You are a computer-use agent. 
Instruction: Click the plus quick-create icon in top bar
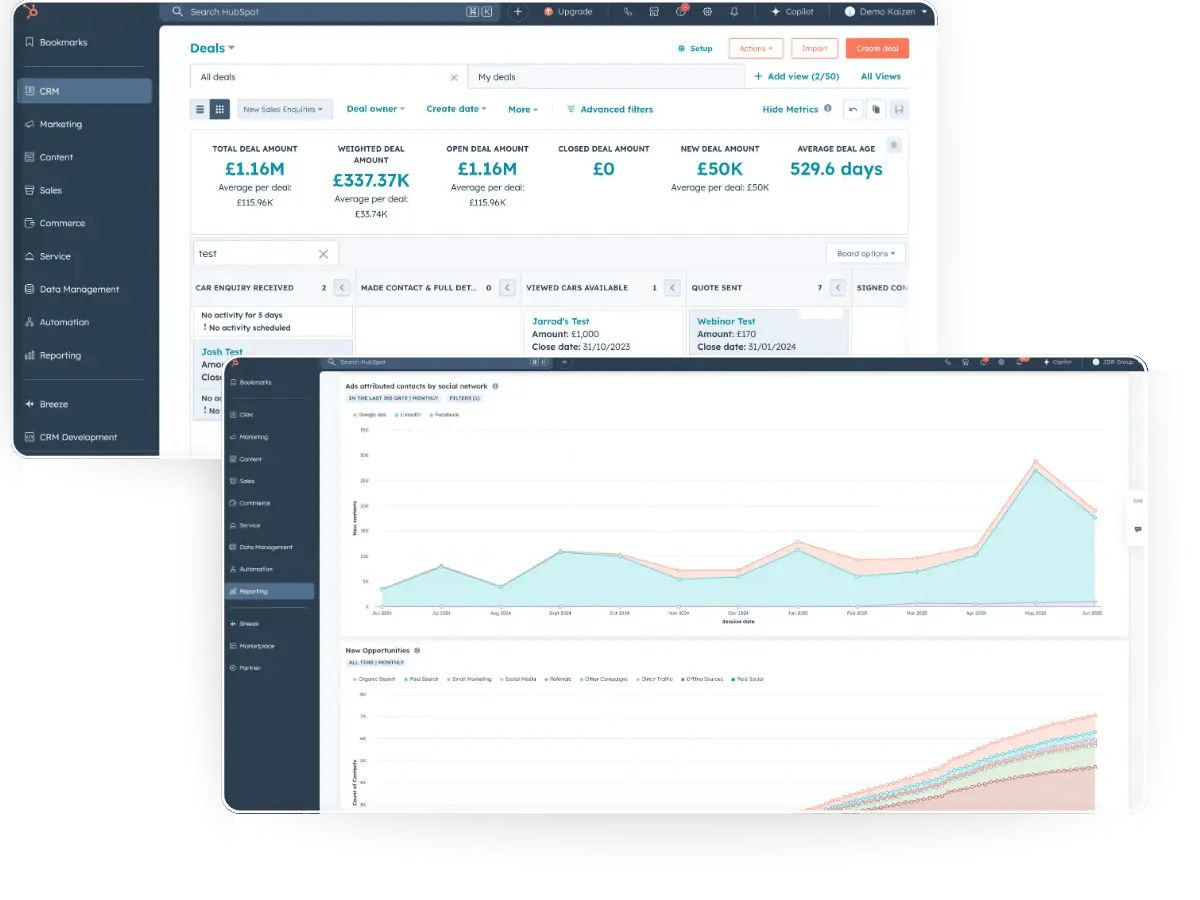click(x=517, y=12)
